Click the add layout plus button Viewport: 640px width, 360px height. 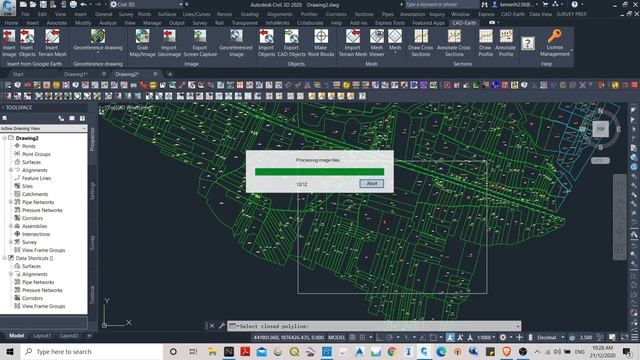(x=89, y=336)
